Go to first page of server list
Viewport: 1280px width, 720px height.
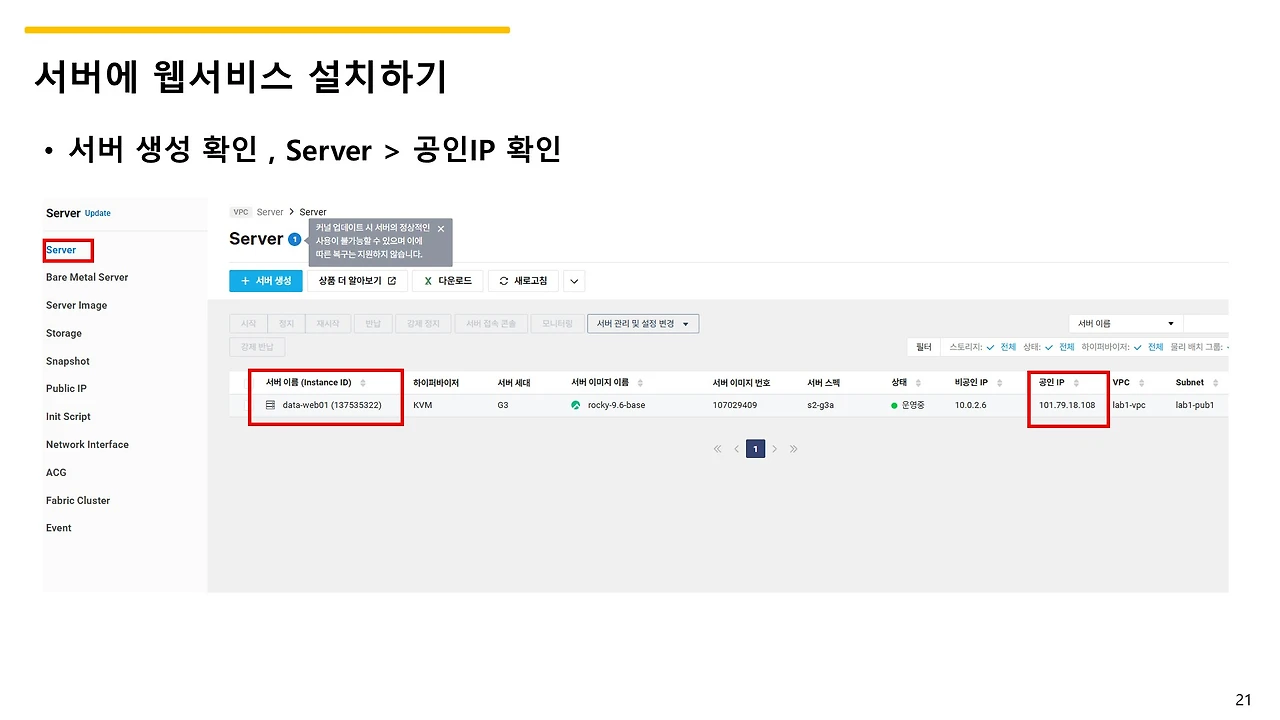(x=717, y=449)
